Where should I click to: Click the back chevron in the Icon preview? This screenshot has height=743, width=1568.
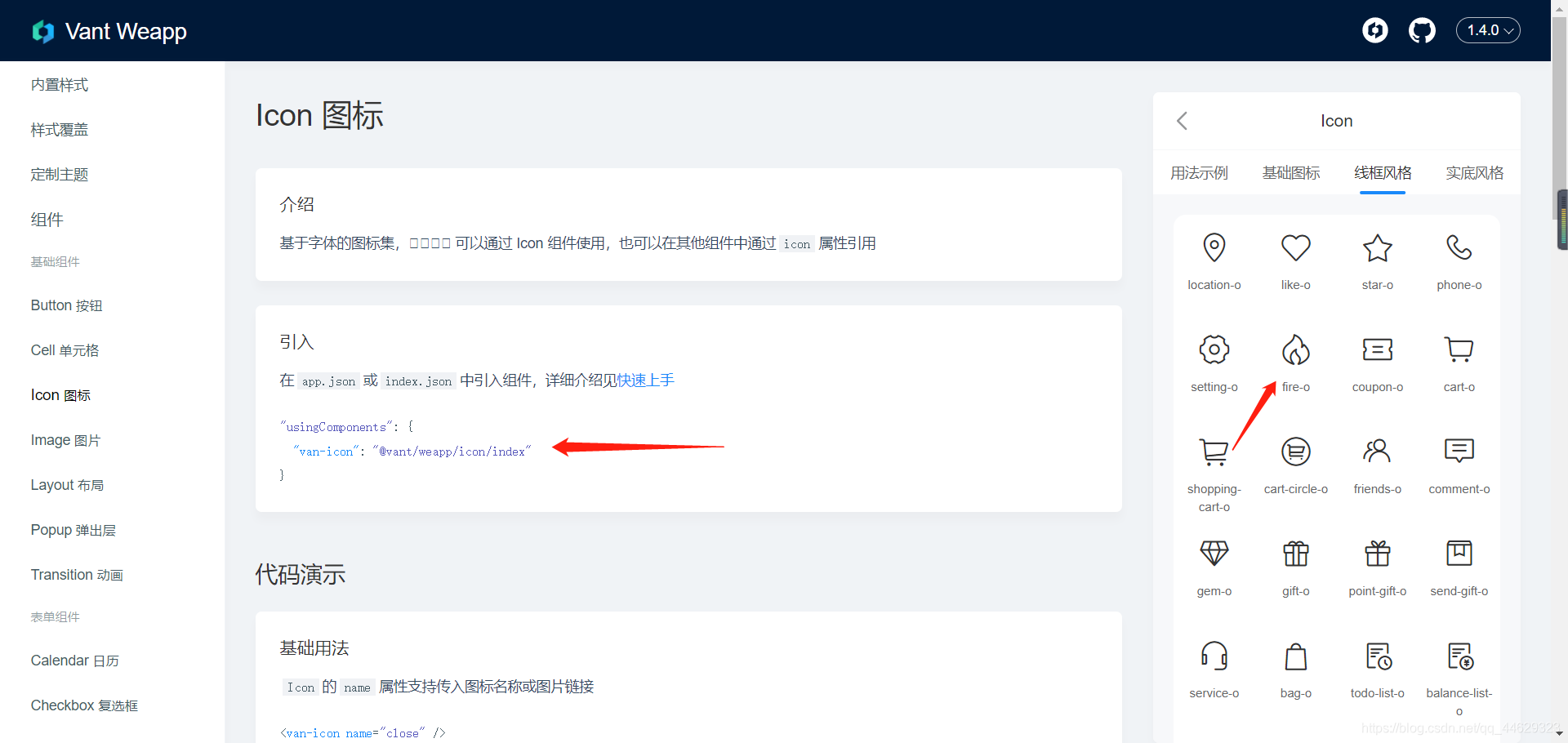(1182, 120)
